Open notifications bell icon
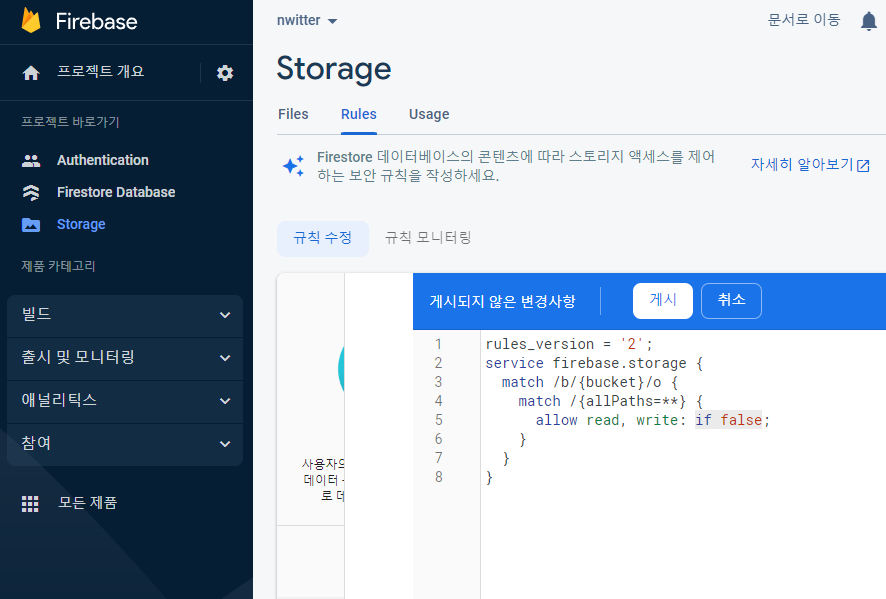This screenshot has width=886, height=599. point(868,21)
